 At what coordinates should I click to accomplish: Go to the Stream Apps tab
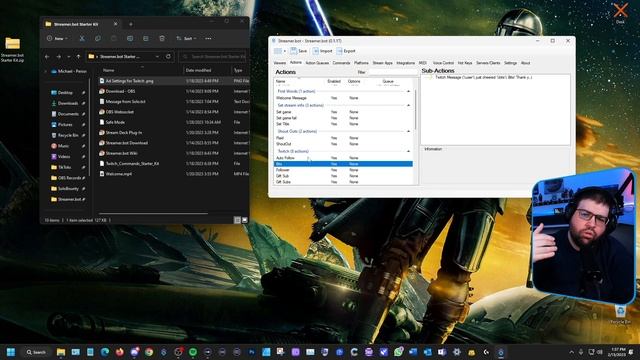[382, 63]
